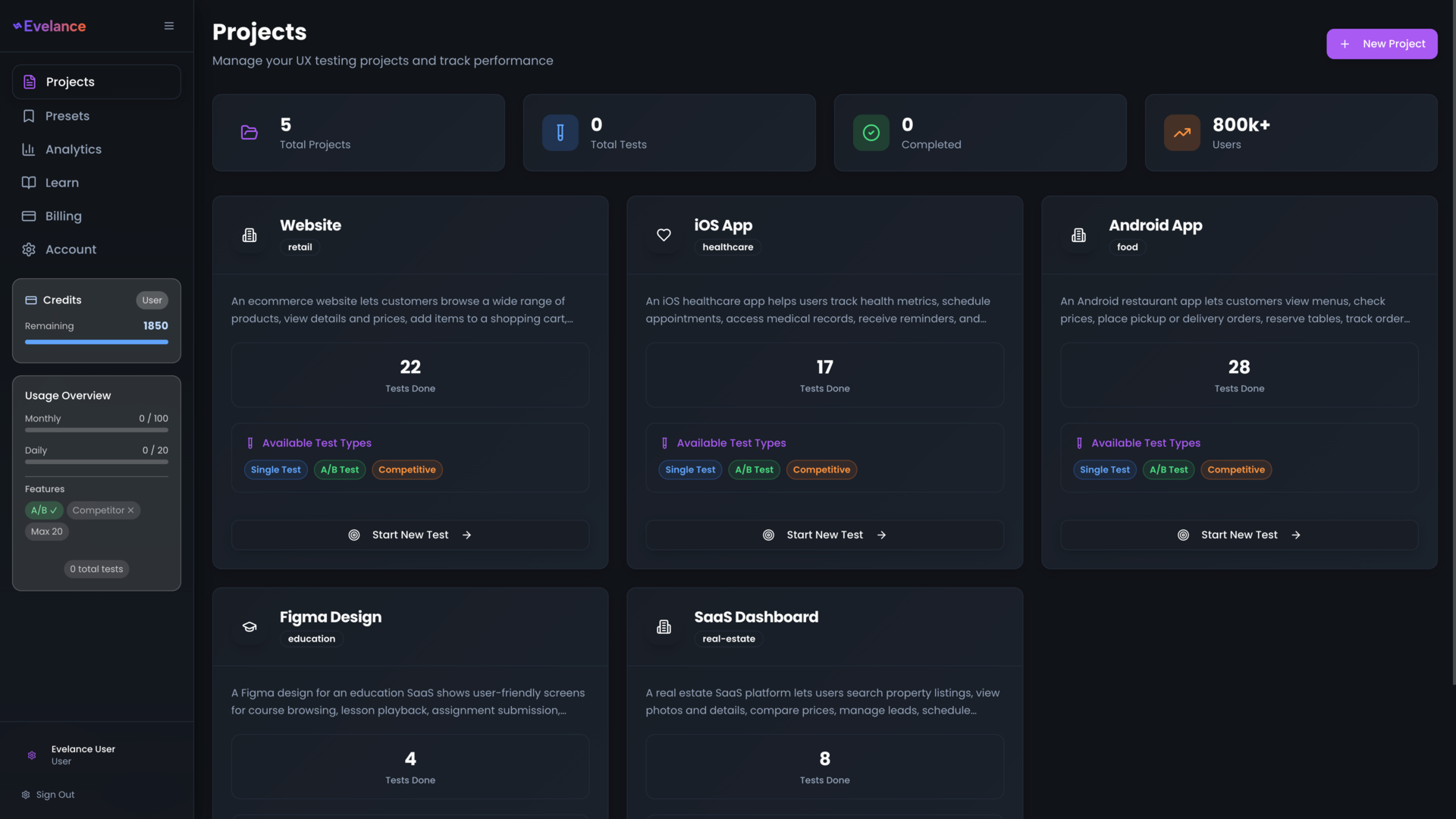
Task: Toggle the sidebar hamburger menu icon
Action: pyautogui.click(x=169, y=26)
